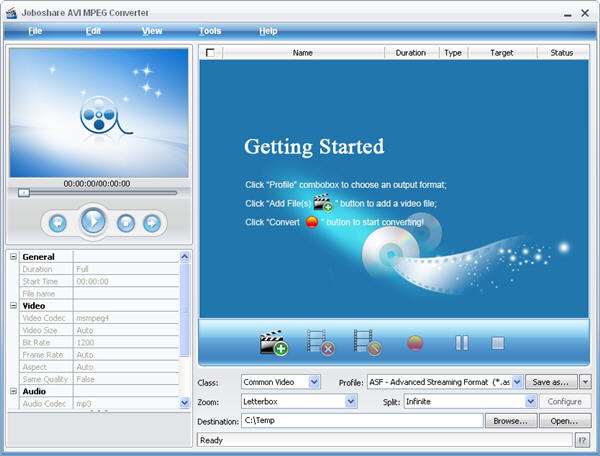
Task: Collapse the General property group
Action: click(13, 256)
